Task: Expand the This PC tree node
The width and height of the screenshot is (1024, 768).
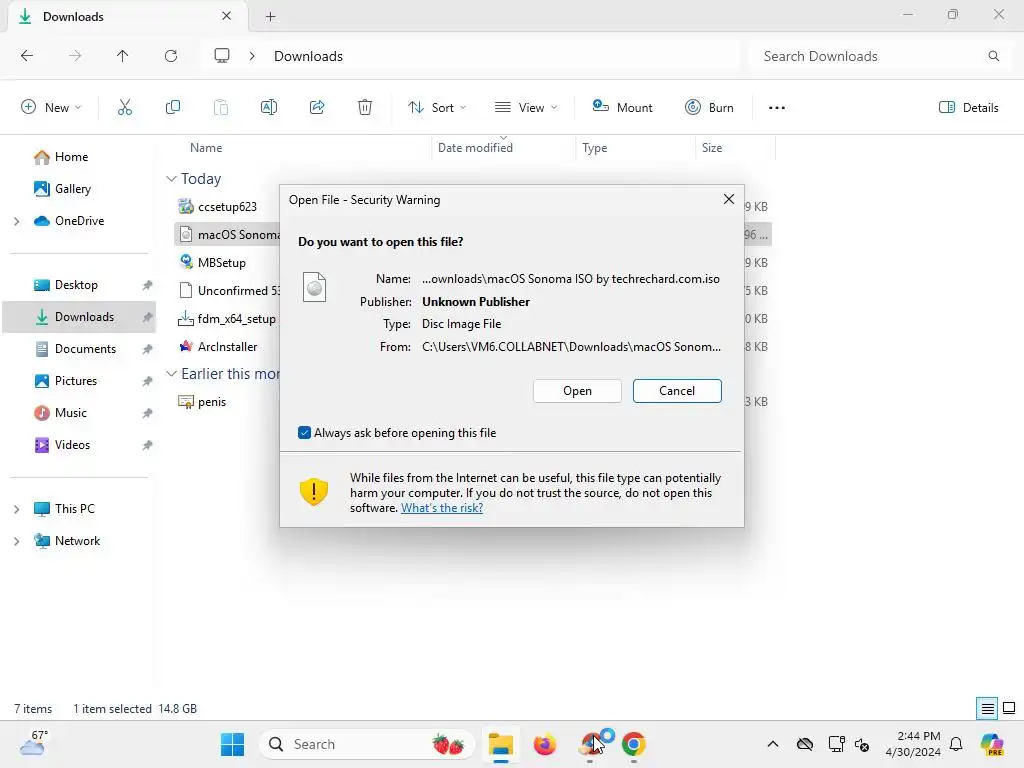Action: coord(16,509)
